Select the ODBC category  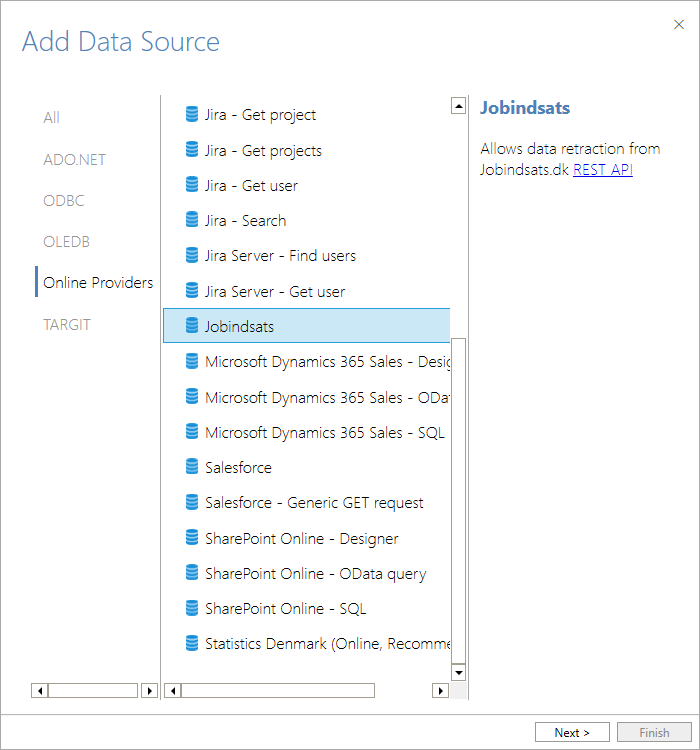64,200
